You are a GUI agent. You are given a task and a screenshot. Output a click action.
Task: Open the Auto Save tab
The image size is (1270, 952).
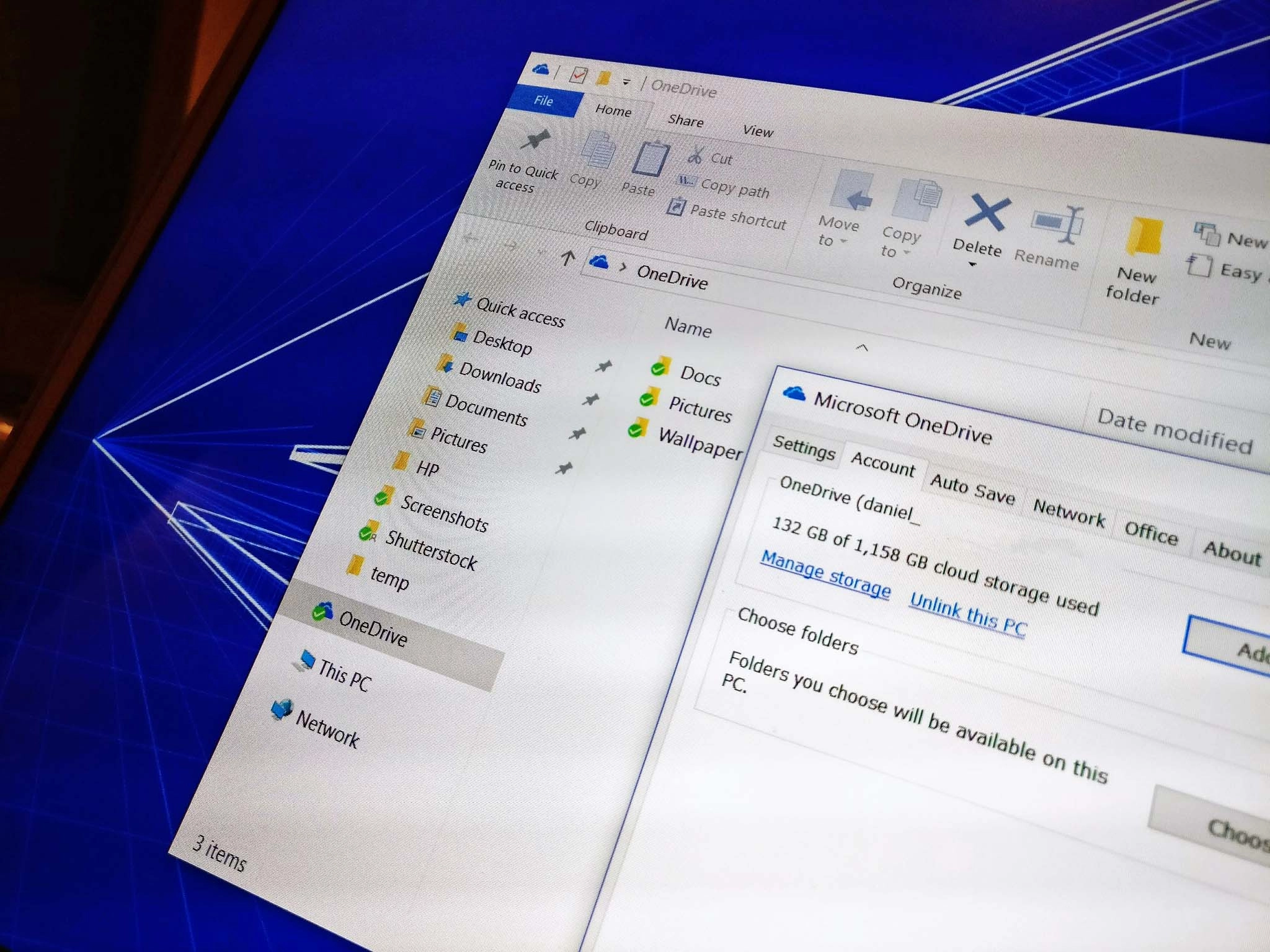tap(972, 488)
